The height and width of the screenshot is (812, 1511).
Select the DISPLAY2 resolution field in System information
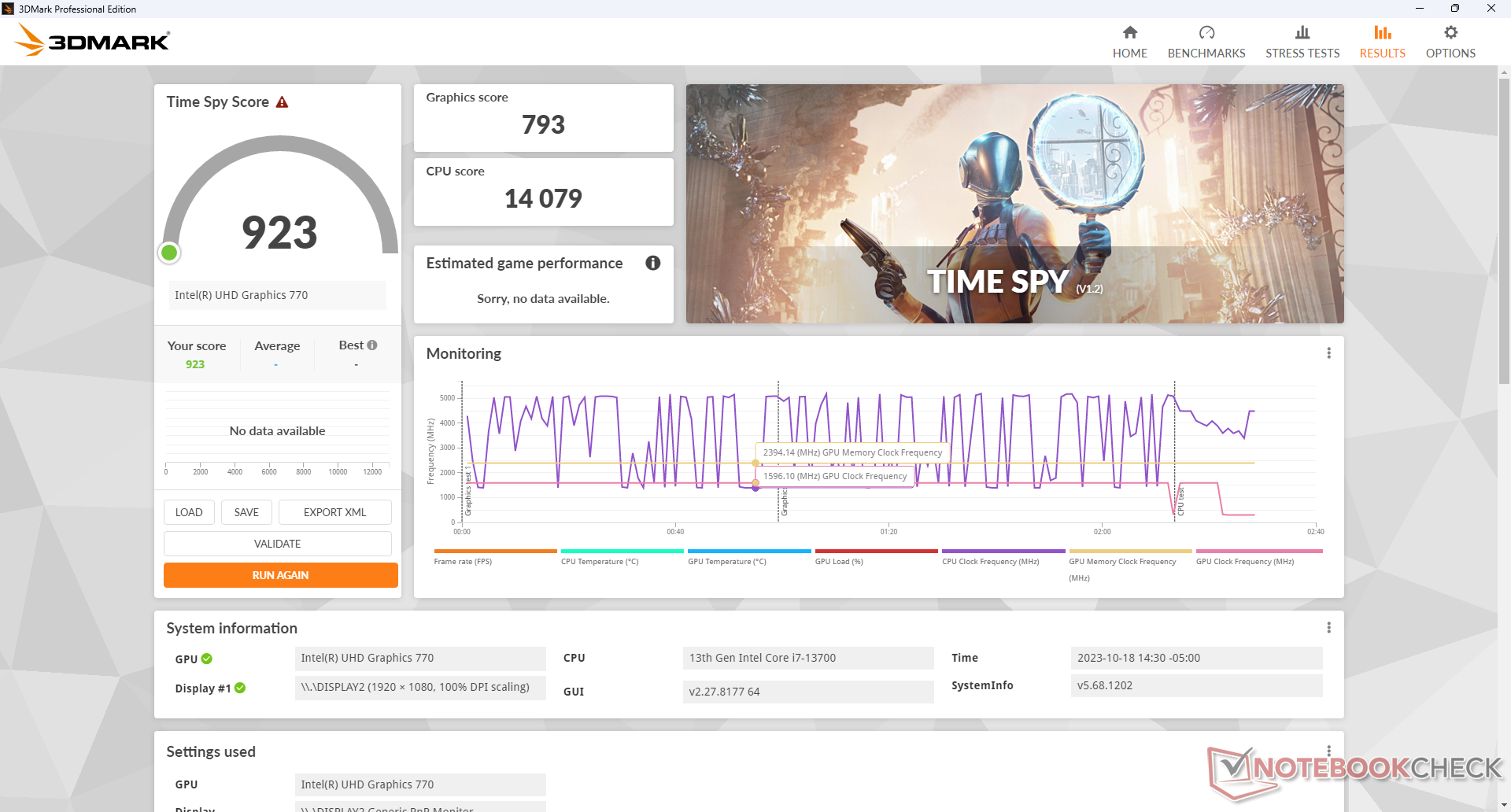[x=420, y=687]
